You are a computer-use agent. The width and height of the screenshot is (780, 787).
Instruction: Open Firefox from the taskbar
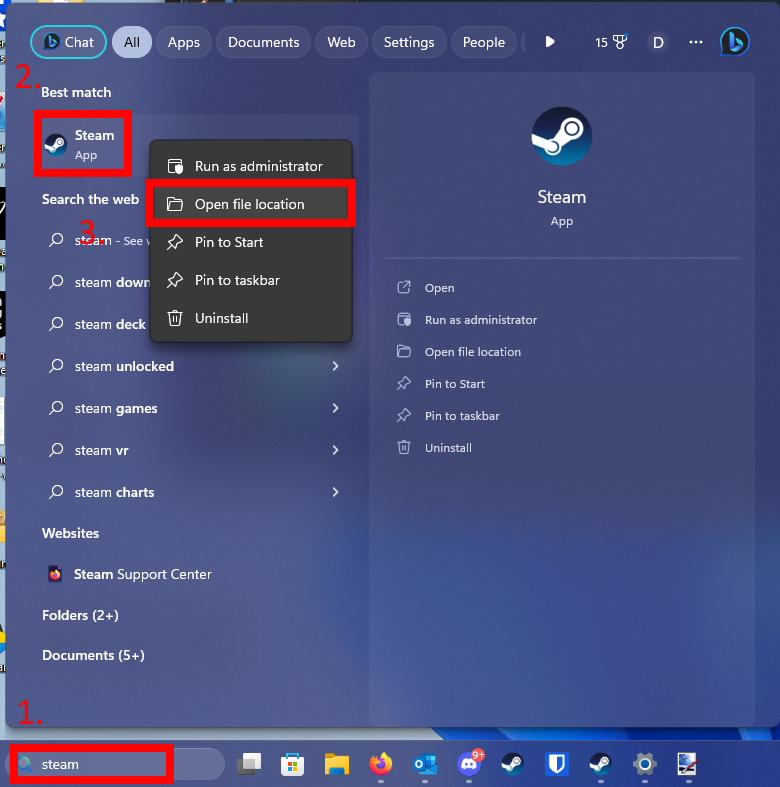(x=381, y=764)
